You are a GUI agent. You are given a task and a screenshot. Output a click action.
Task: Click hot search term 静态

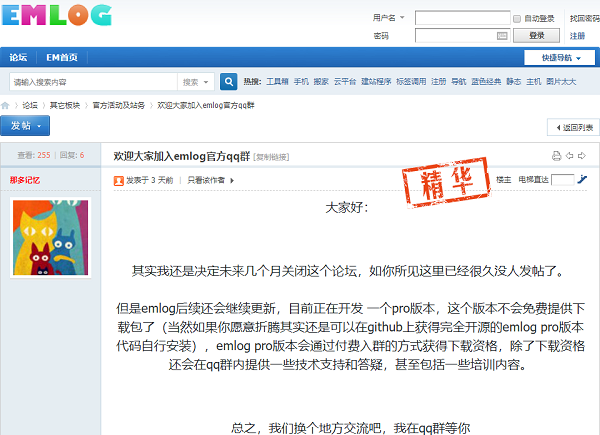click(x=514, y=81)
